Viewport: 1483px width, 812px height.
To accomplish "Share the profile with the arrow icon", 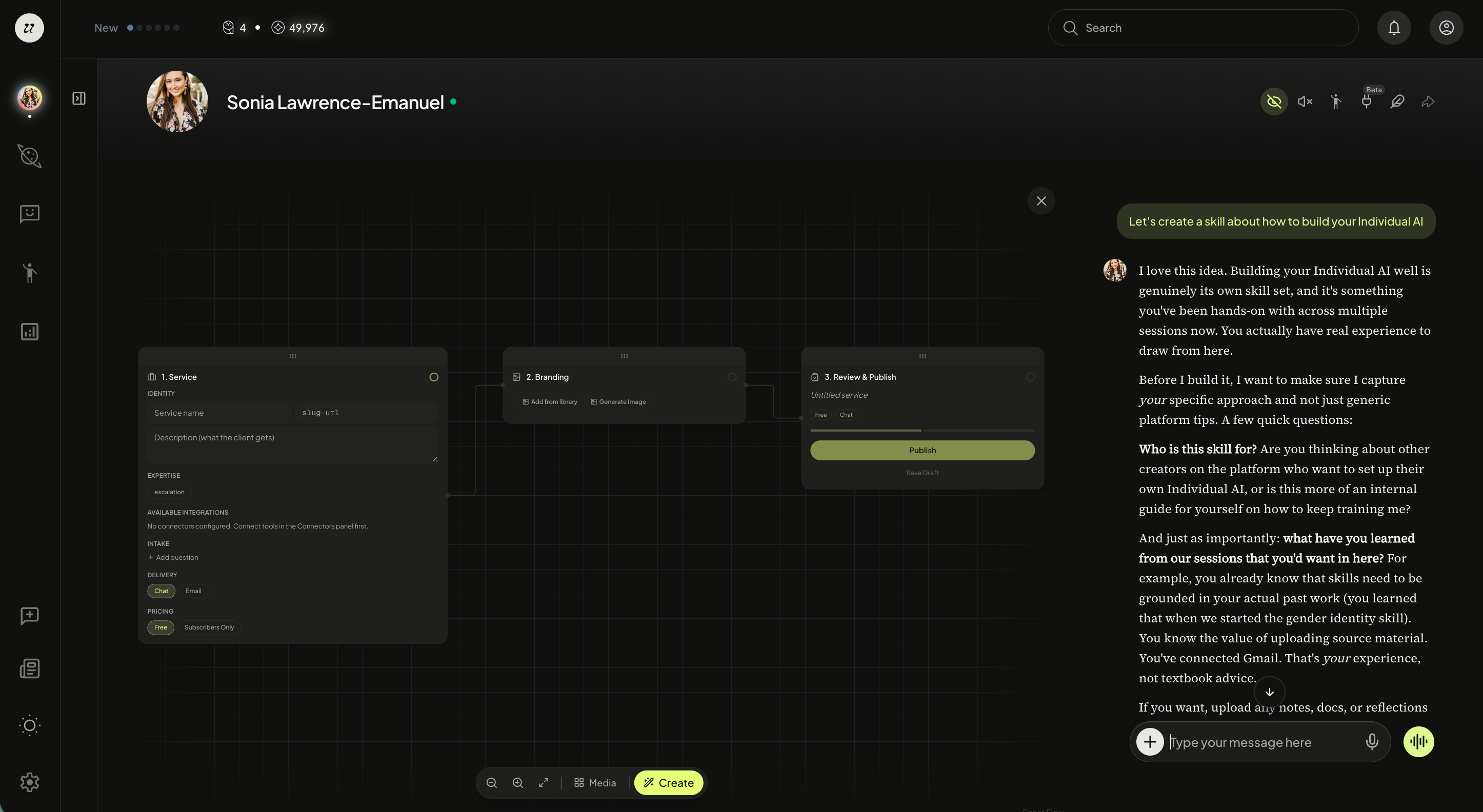I will tap(1428, 102).
